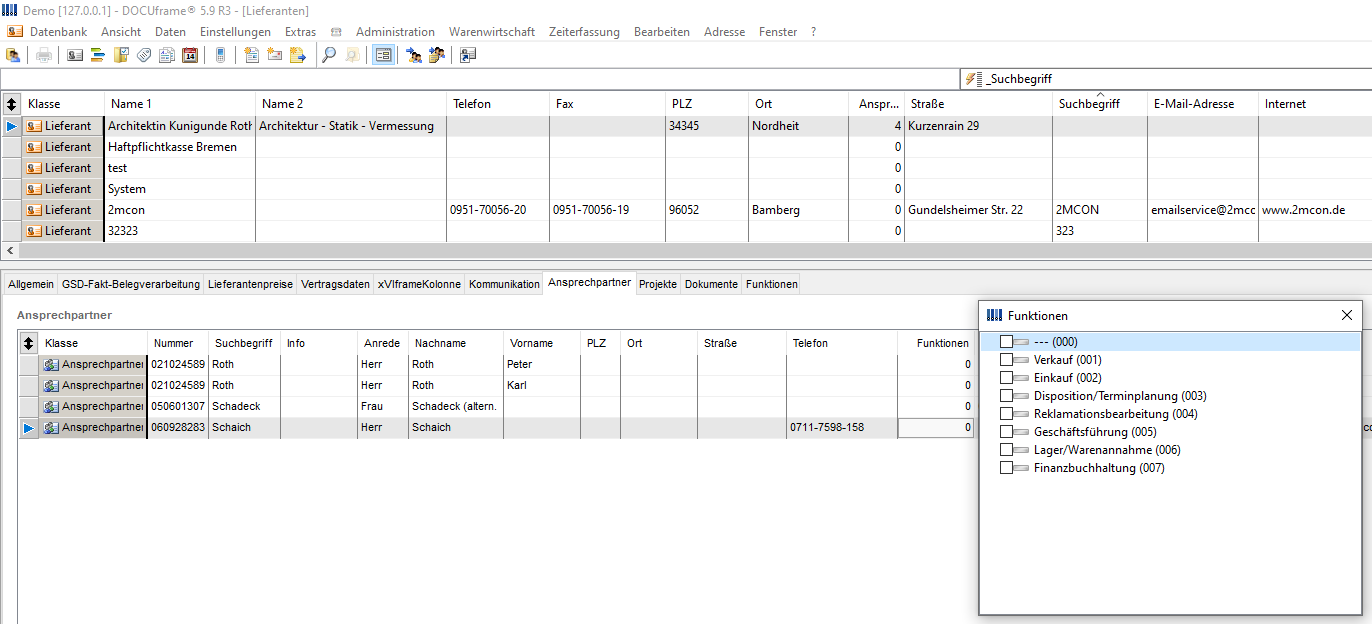1372x624 pixels.
Task: Click the Ansprechpartner icon in Schadeck row
Action: click(51, 406)
